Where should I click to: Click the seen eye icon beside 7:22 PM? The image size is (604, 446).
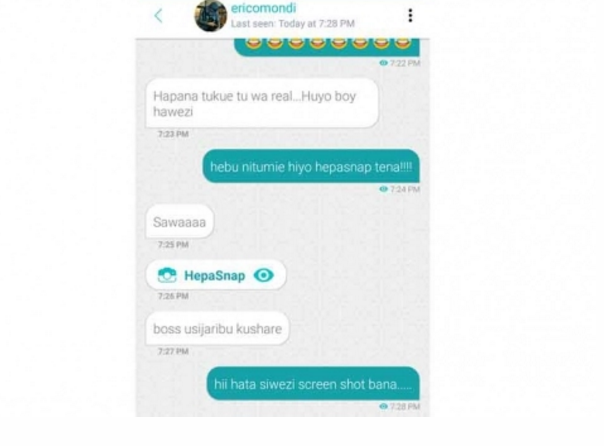coord(383,63)
